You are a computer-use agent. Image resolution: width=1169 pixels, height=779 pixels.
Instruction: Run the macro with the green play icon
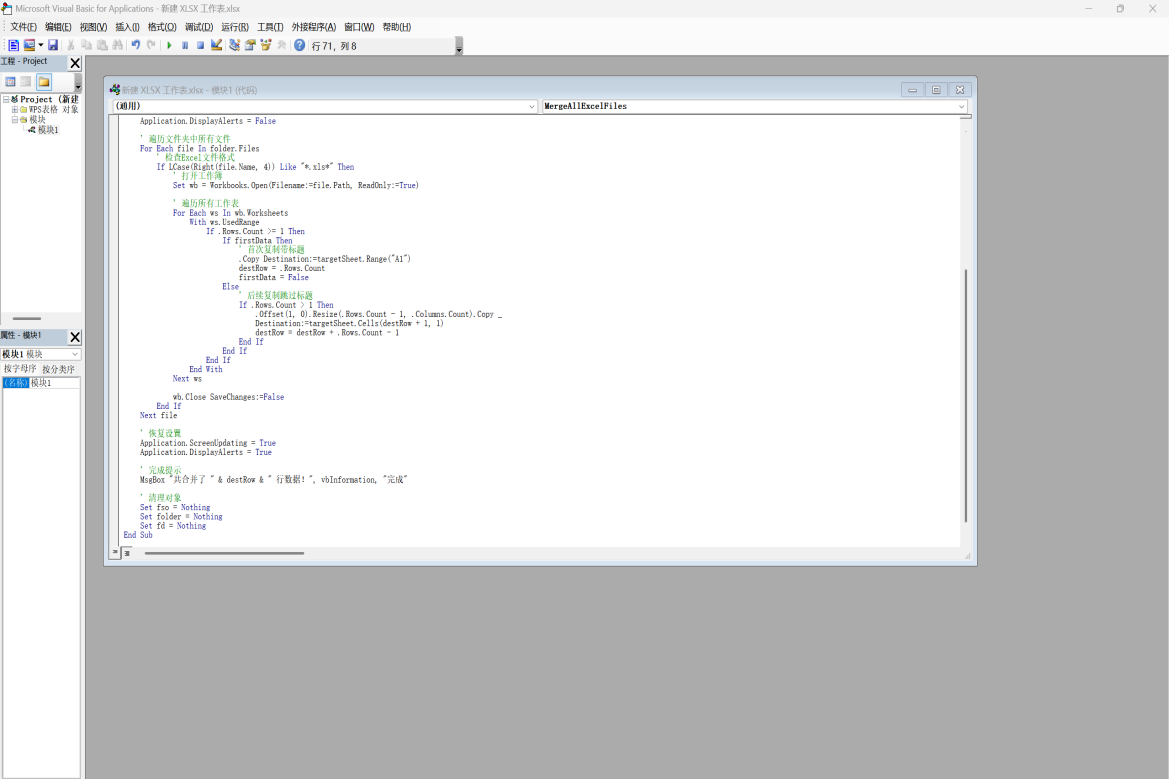[169, 45]
